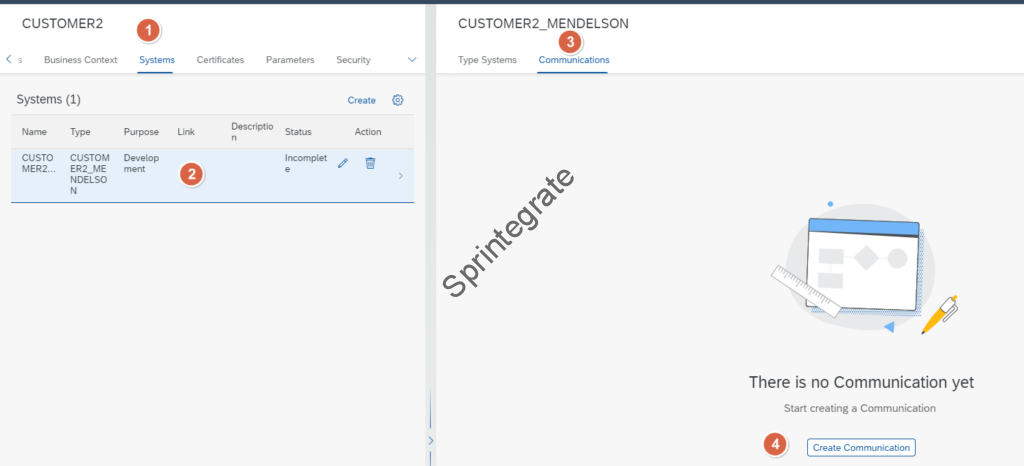This screenshot has height=466, width=1024.
Task: Click Create link in Systems header
Action: [x=361, y=100]
